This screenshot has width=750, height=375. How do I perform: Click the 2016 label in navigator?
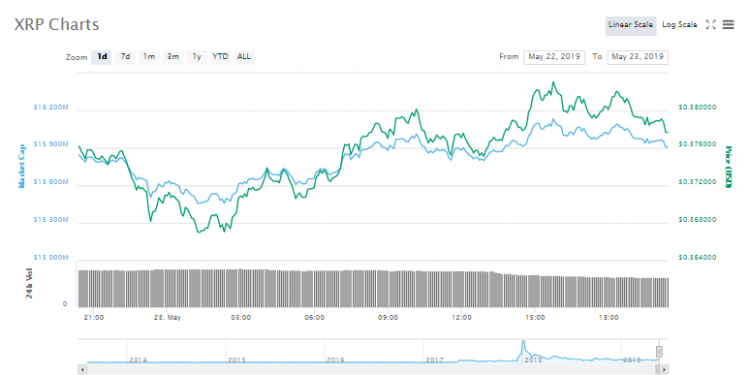(x=335, y=360)
